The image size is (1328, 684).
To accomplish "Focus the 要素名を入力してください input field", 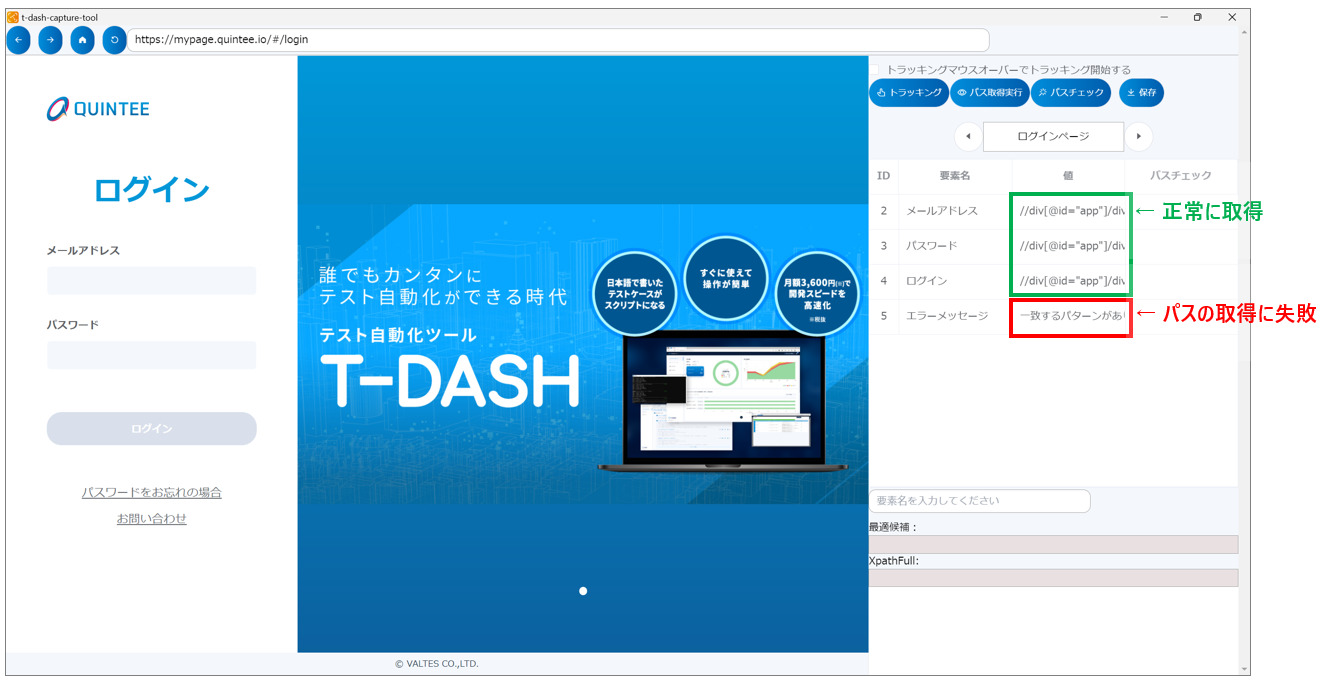I will 979,500.
